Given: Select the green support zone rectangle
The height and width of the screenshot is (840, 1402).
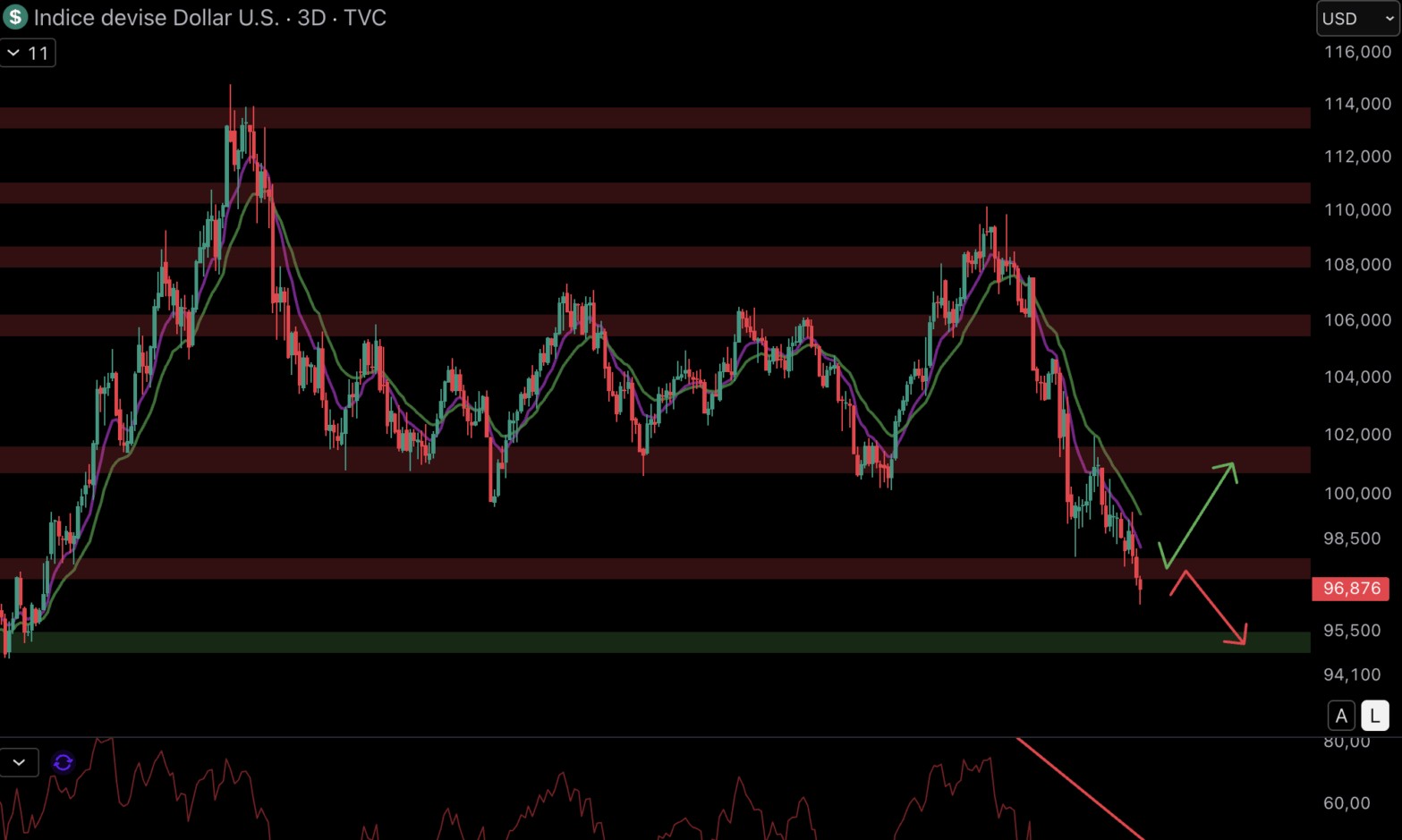Looking at the screenshot, I should point(655,642).
